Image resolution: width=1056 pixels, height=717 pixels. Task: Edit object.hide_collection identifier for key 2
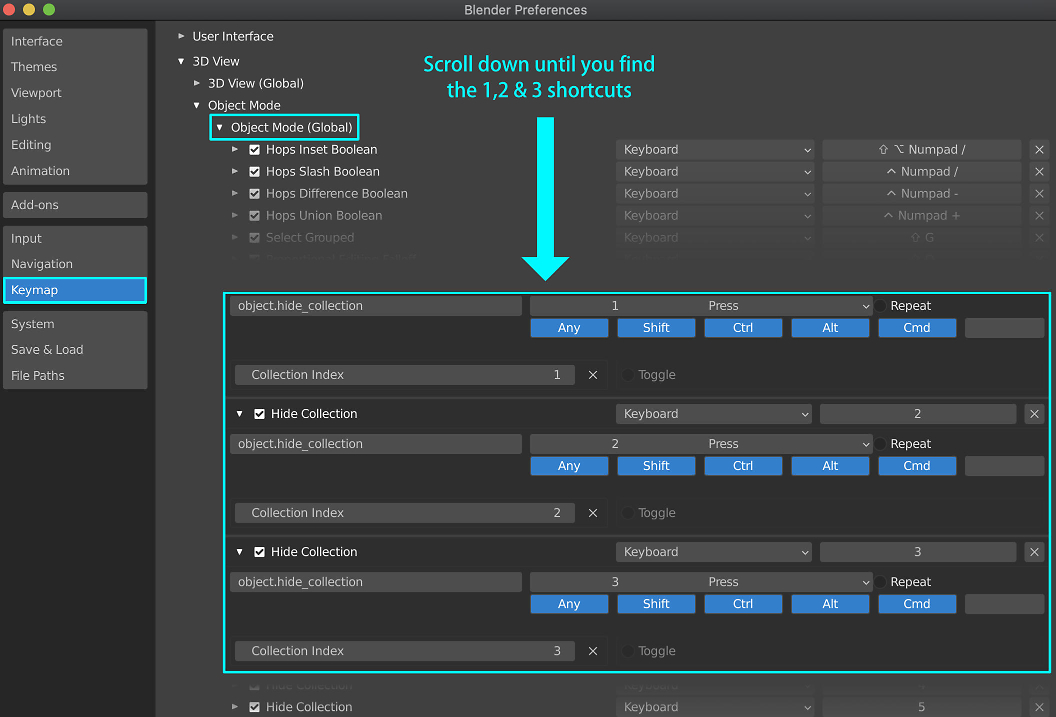click(x=376, y=444)
